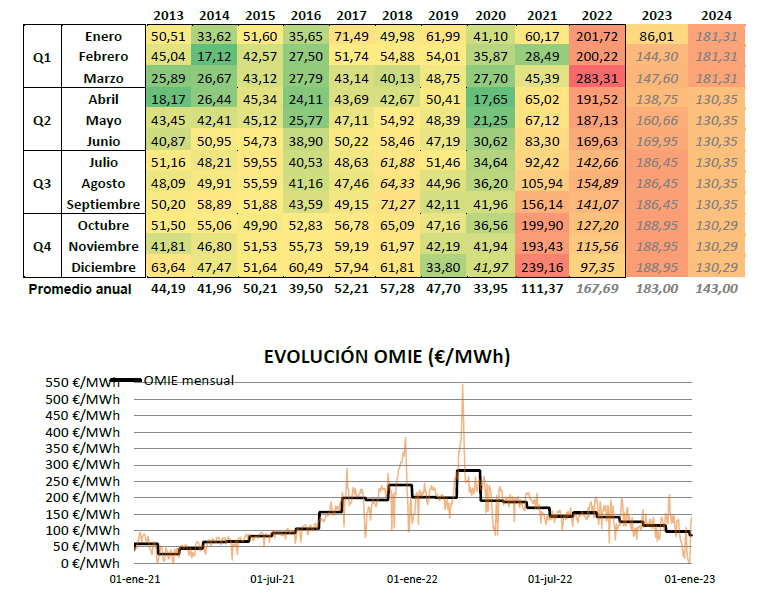Select the Junio row label

point(103,141)
